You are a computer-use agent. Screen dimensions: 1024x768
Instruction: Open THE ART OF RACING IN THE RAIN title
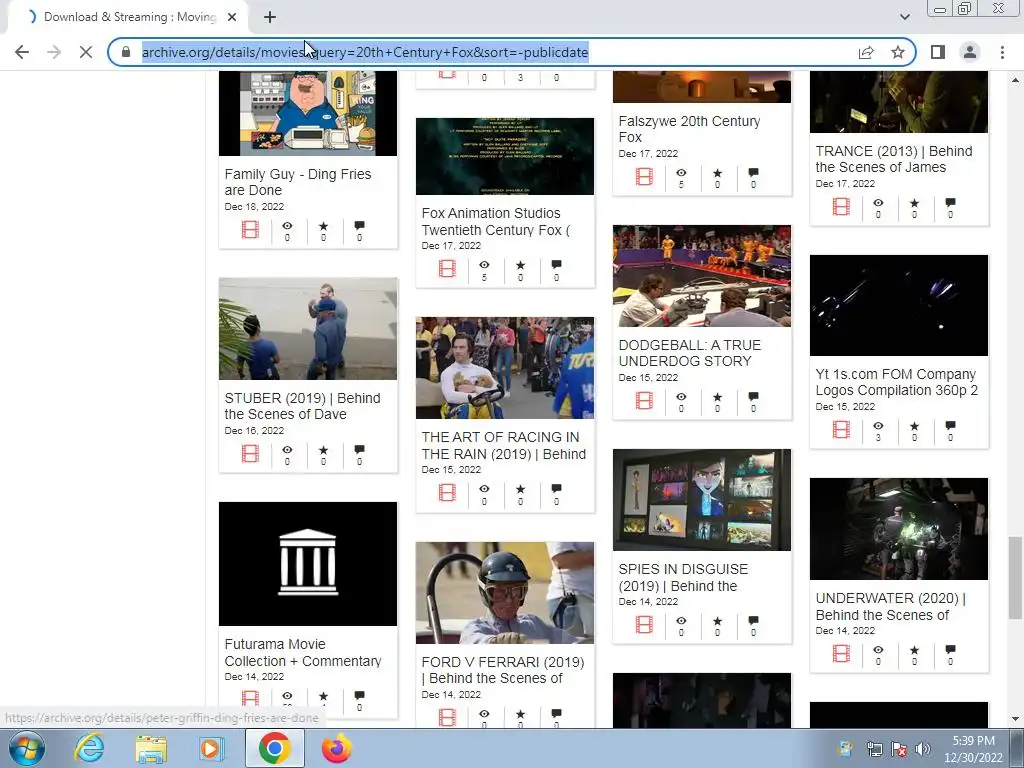tap(504, 445)
